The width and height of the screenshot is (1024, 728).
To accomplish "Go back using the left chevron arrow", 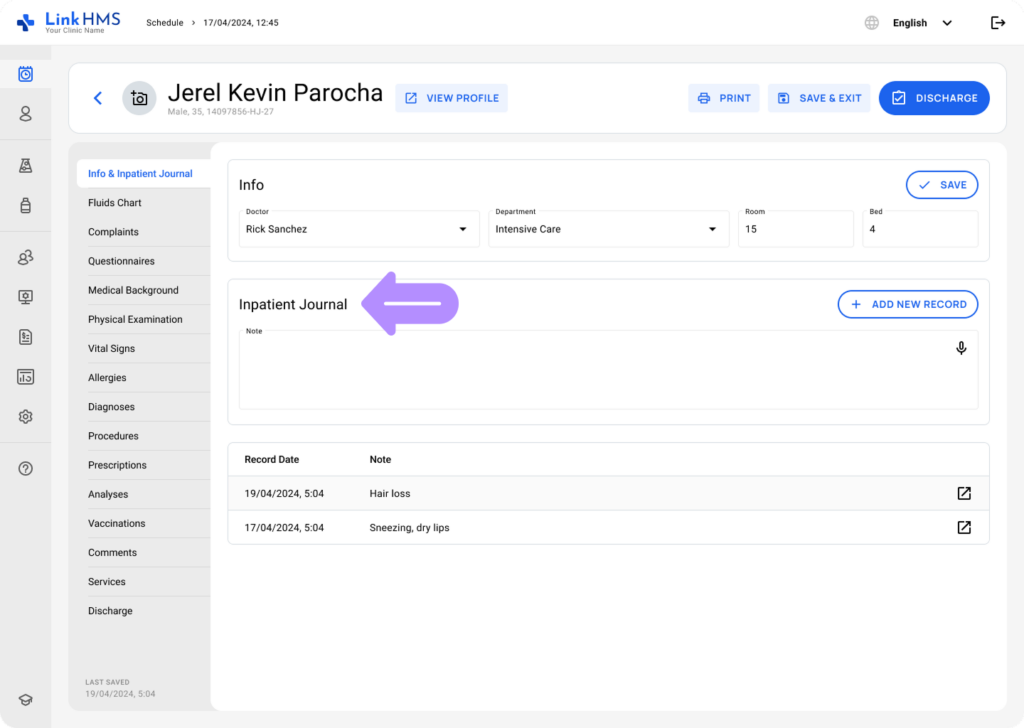I will point(97,98).
